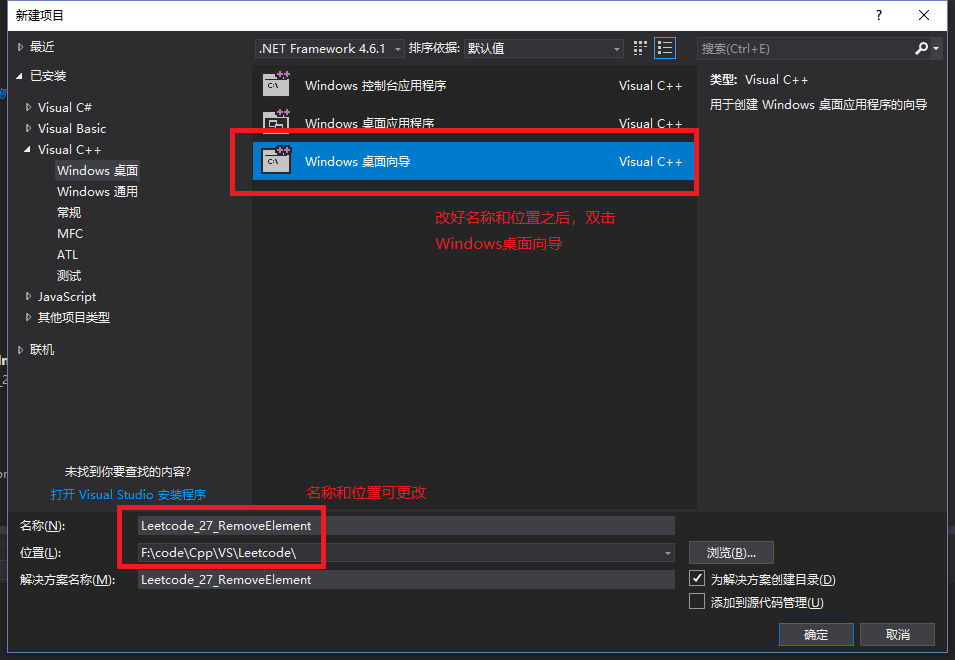Open the search options dropdown arrow
The image size is (955, 660).
(x=936, y=48)
